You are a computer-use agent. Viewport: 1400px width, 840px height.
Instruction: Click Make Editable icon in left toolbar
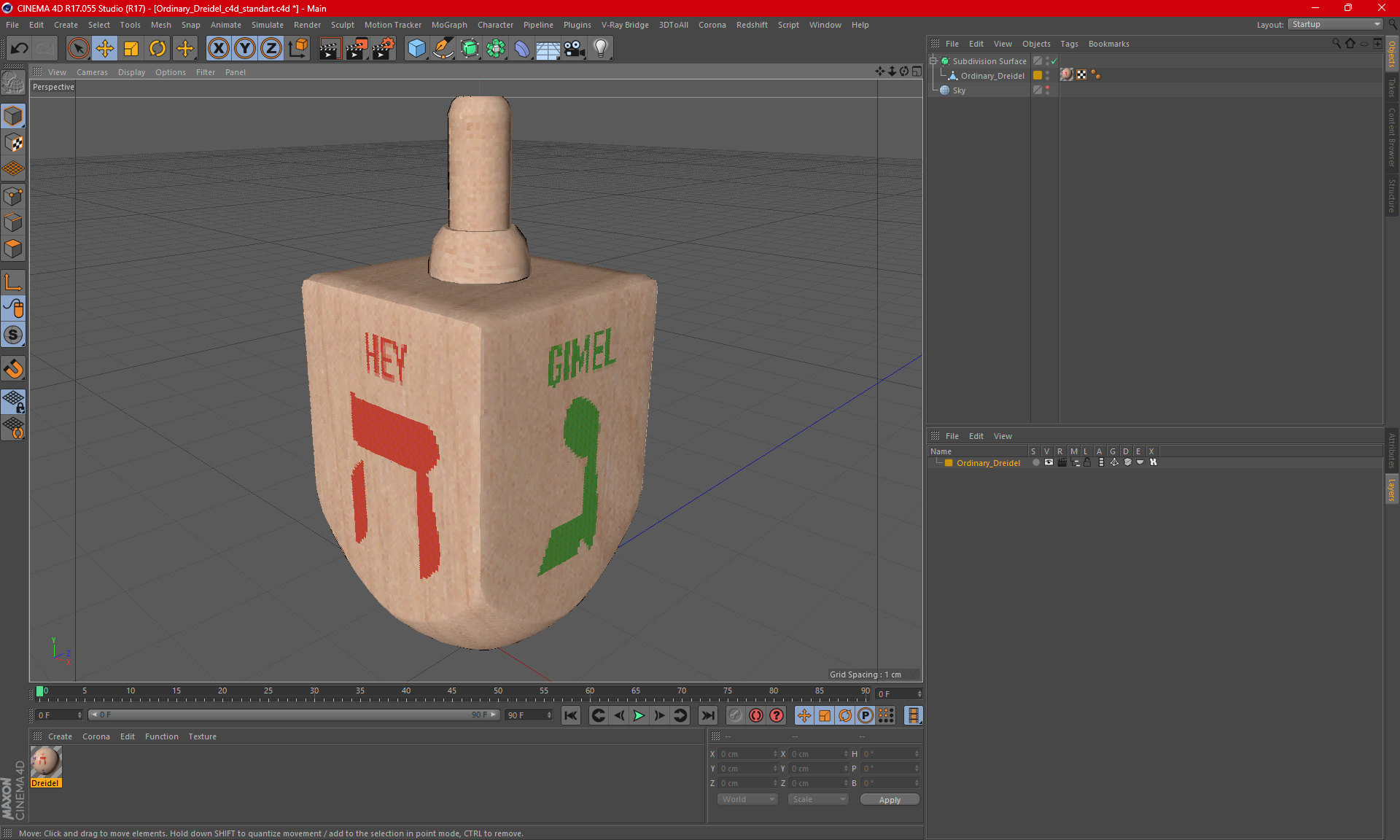[13, 82]
